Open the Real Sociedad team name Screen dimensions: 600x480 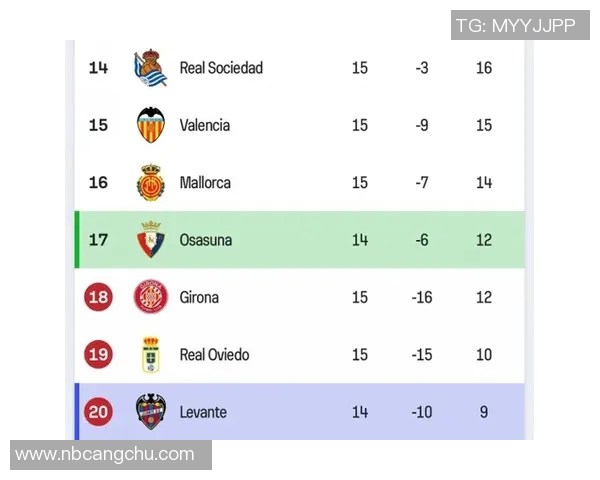(x=221, y=68)
